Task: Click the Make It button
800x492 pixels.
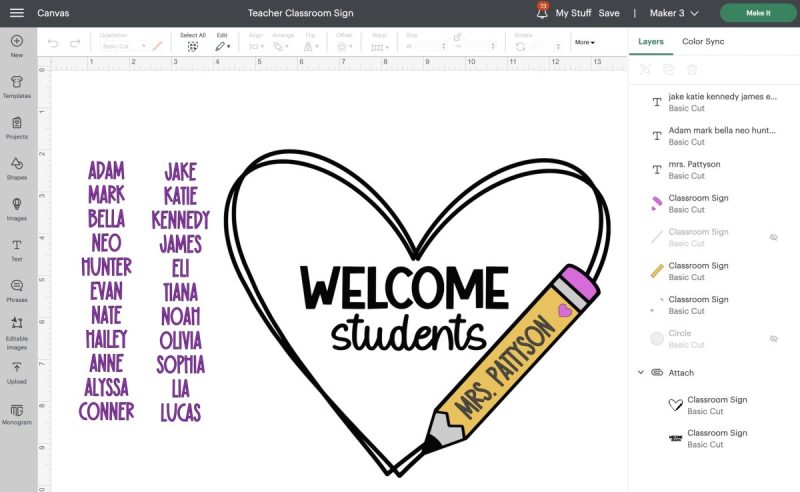Action: 758,13
